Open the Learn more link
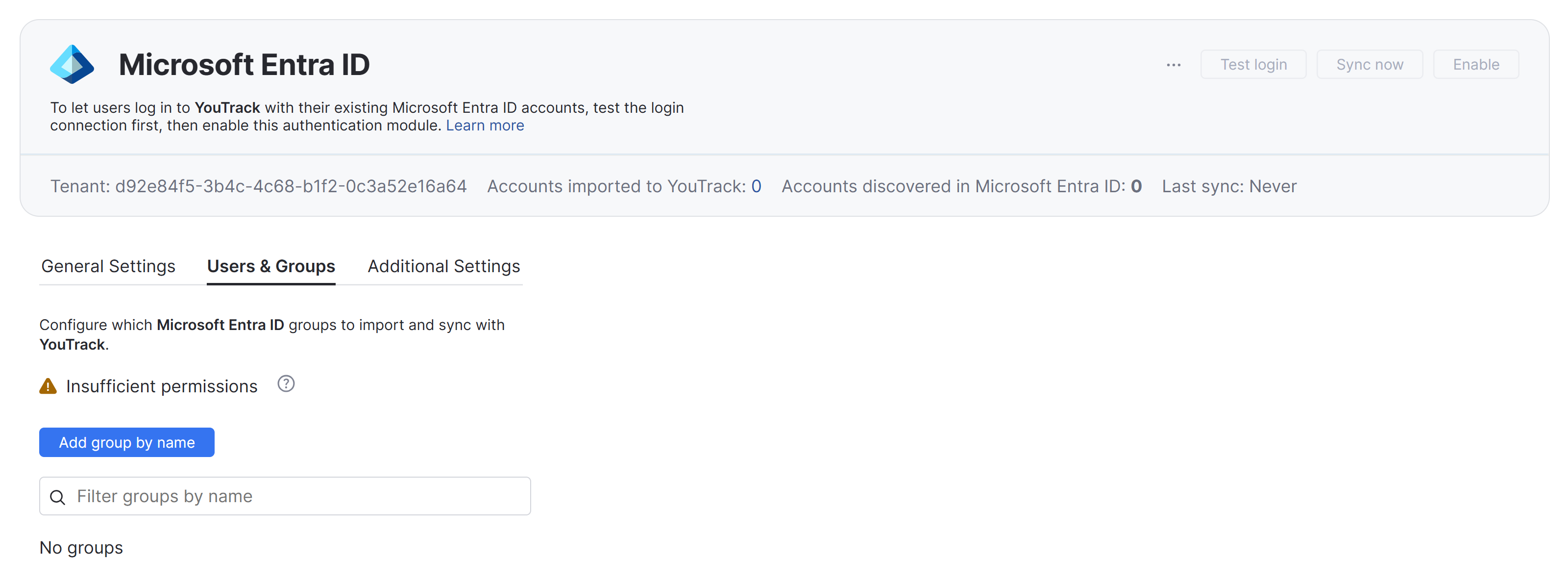 pyautogui.click(x=485, y=126)
